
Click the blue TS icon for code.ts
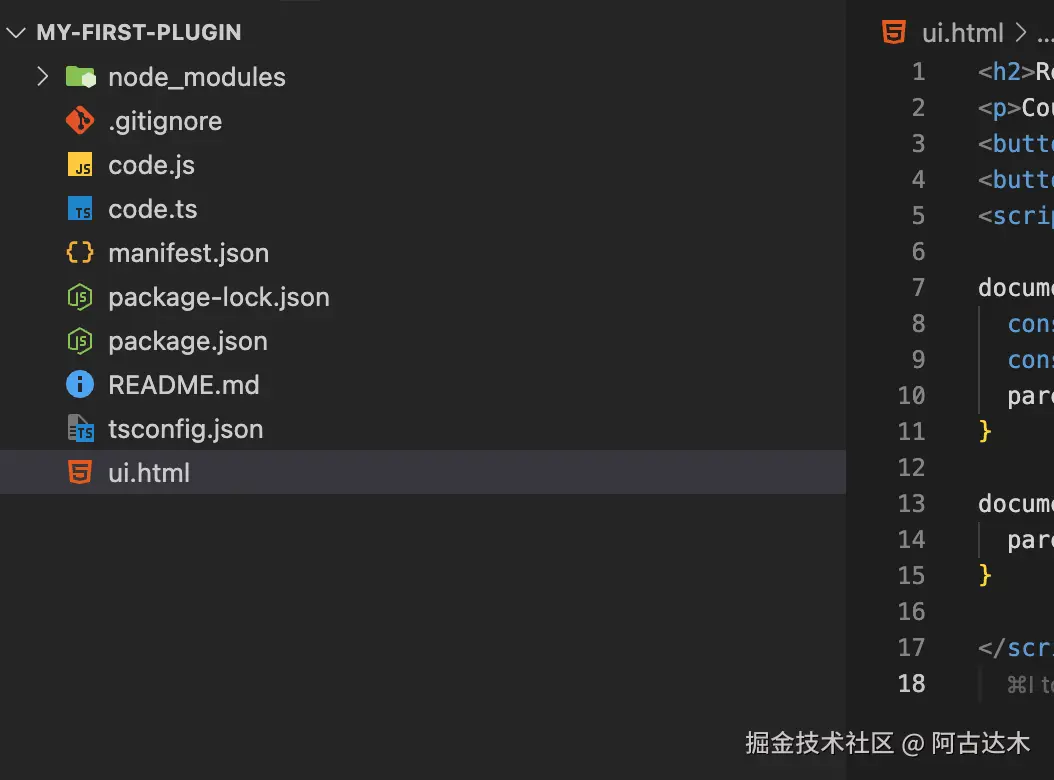[x=80, y=208]
